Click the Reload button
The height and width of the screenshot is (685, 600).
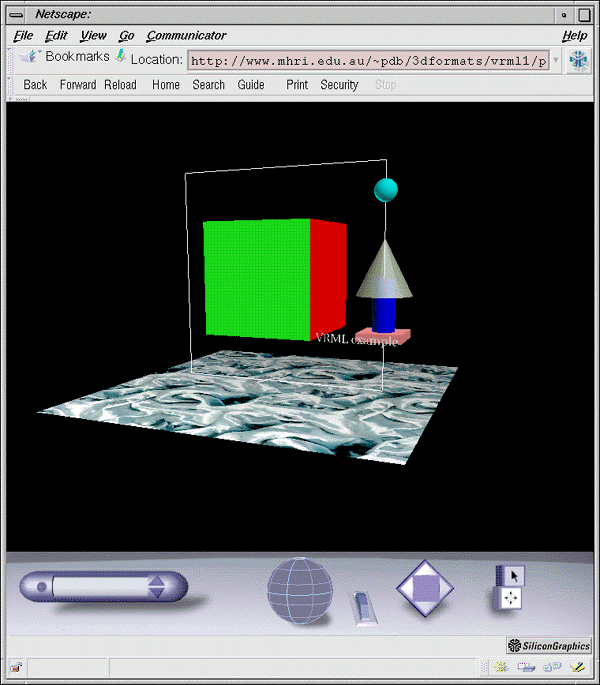click(x=120, y=85)
